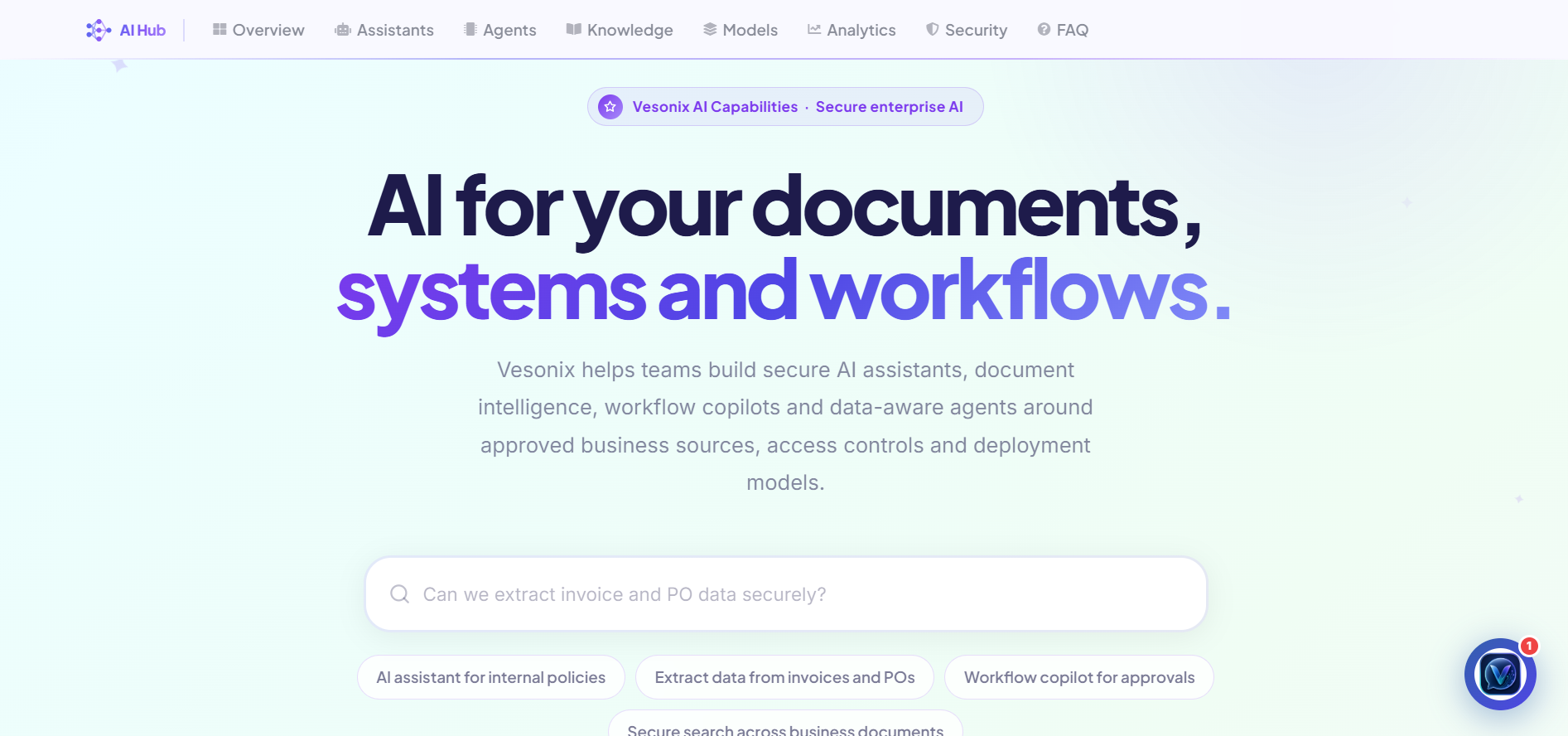Click the star badge icon

tap(610, 107)
